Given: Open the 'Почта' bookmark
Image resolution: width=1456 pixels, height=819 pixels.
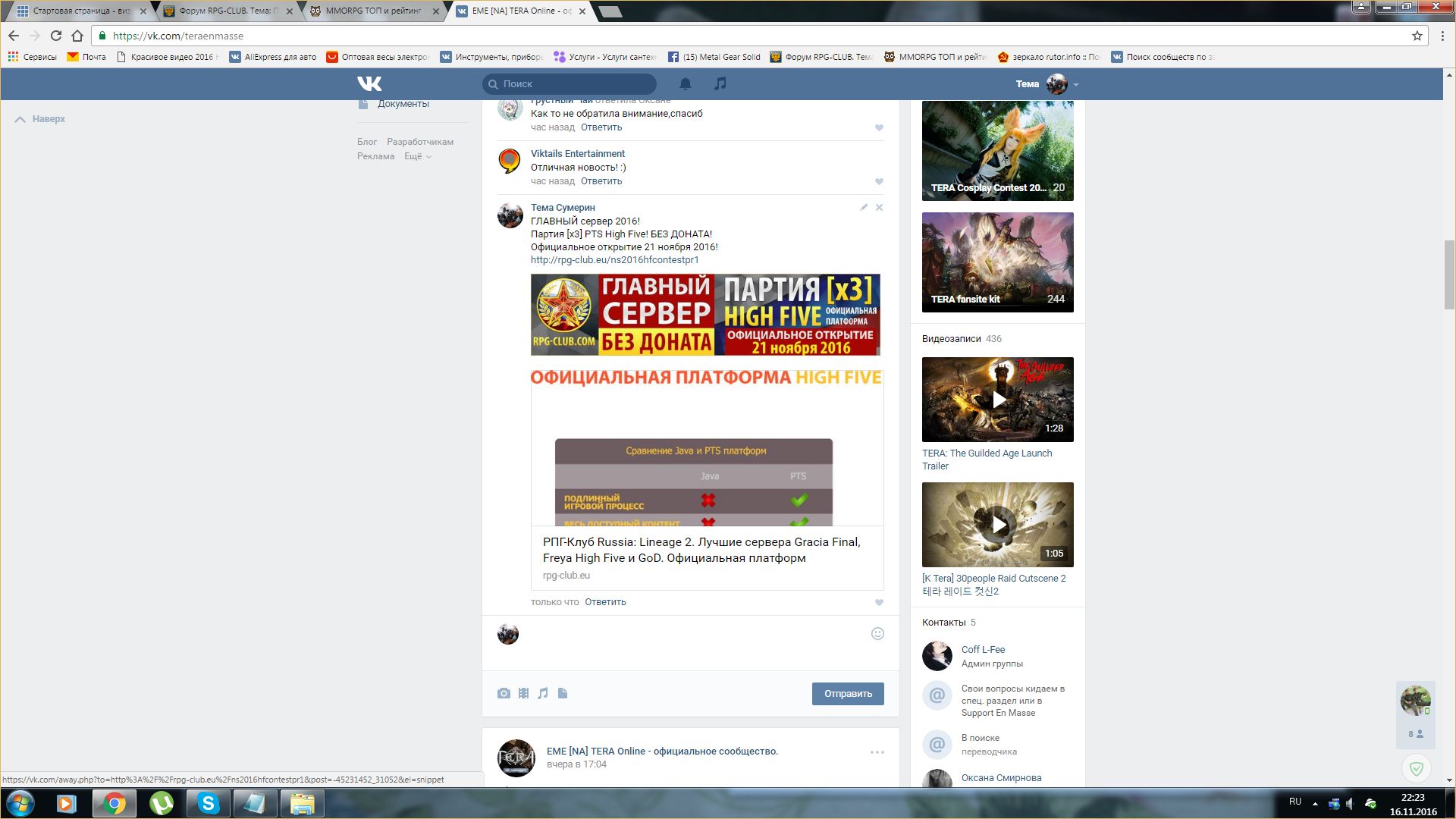Looking at the screenshot, I should coord(86,57).
